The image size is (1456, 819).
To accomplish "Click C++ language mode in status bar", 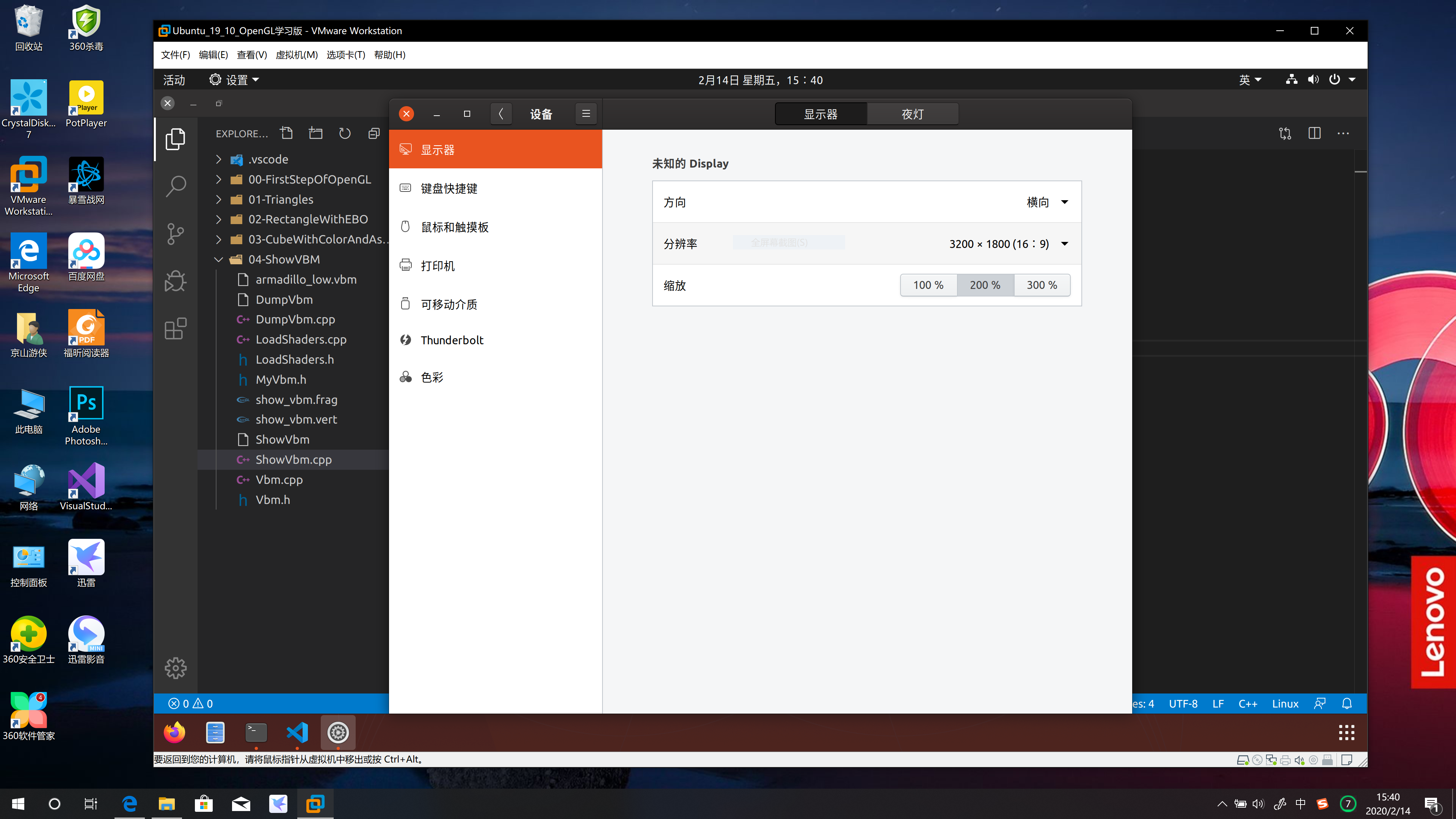I will tap(1247, 704).
